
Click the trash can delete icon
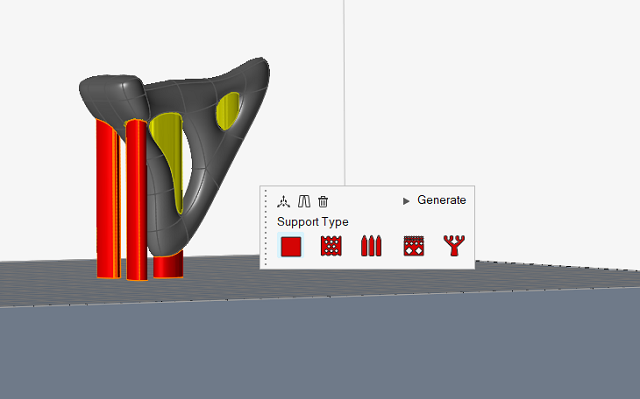(x=323, y=201)
